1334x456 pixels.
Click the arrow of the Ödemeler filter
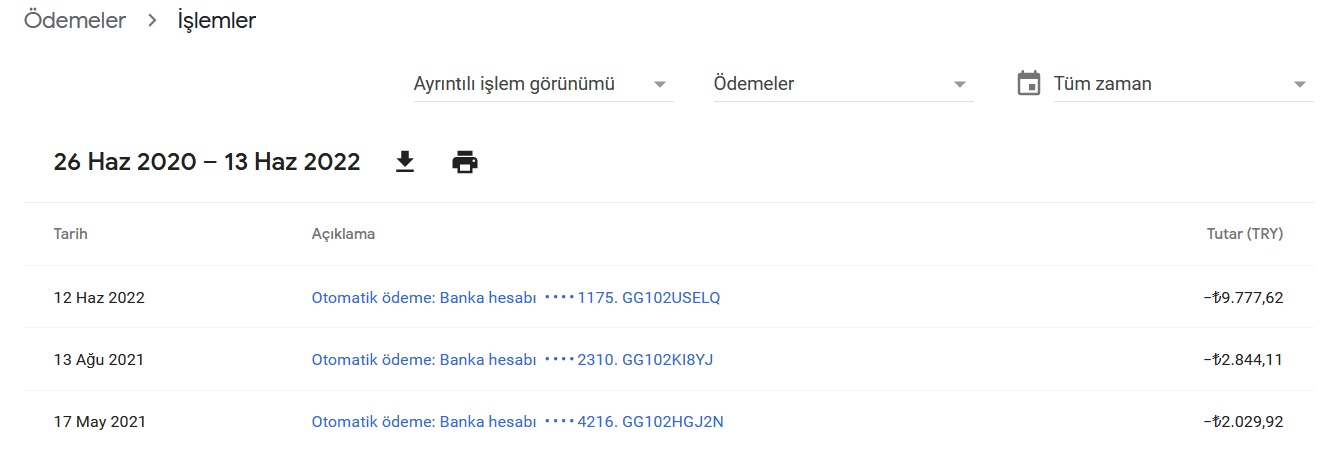pos(960,85)
